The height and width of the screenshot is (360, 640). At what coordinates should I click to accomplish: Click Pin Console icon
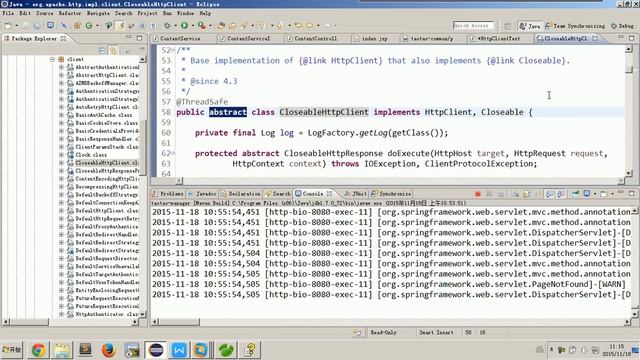pos(576,194)
